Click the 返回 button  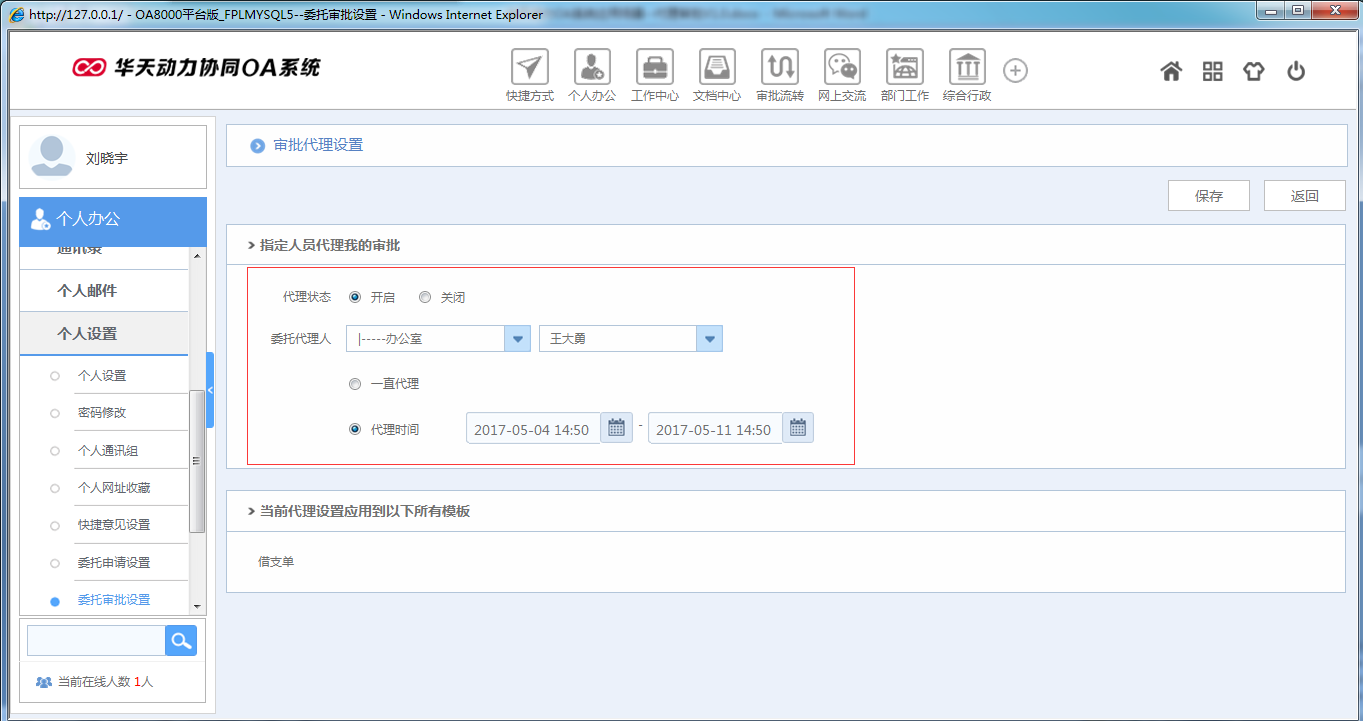[x=1304, y=195]
